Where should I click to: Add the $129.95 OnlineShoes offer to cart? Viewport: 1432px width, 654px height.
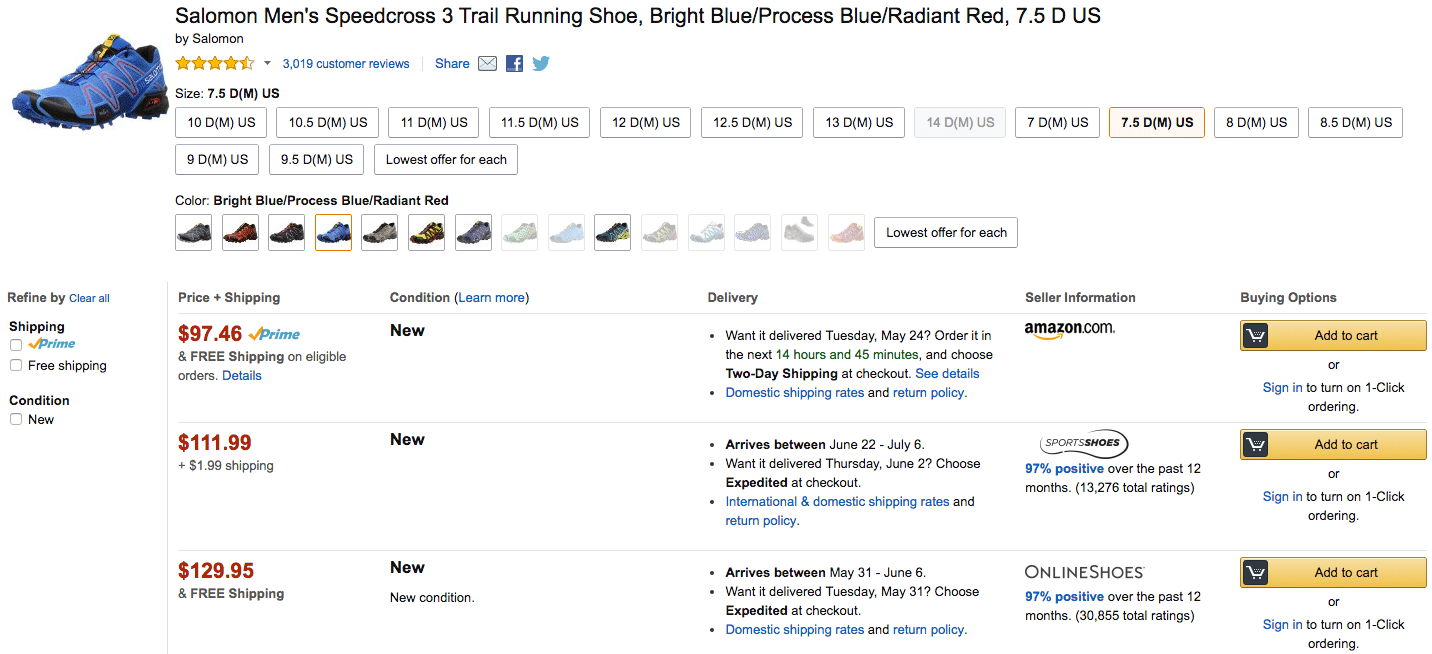coord(1333,573)
